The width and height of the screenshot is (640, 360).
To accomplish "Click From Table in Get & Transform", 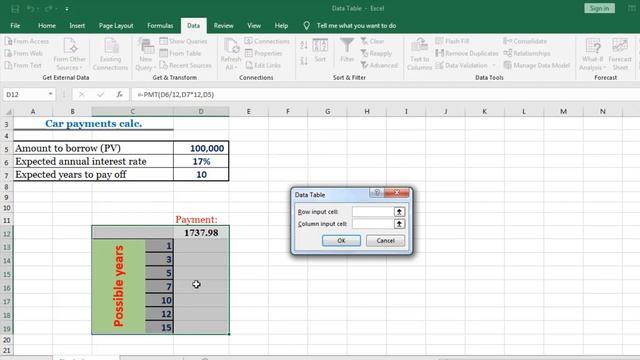I will (x=180, y=53).
